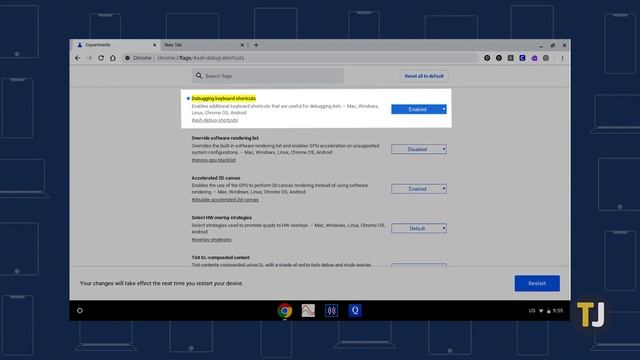Click the 'Debugging keyboard shortcuts' title
This screenshot has height=360, width=640.
point(224,98)
